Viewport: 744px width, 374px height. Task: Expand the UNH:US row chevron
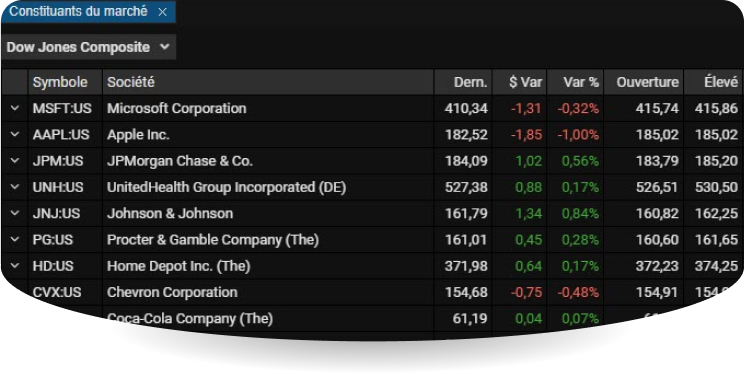15,187
